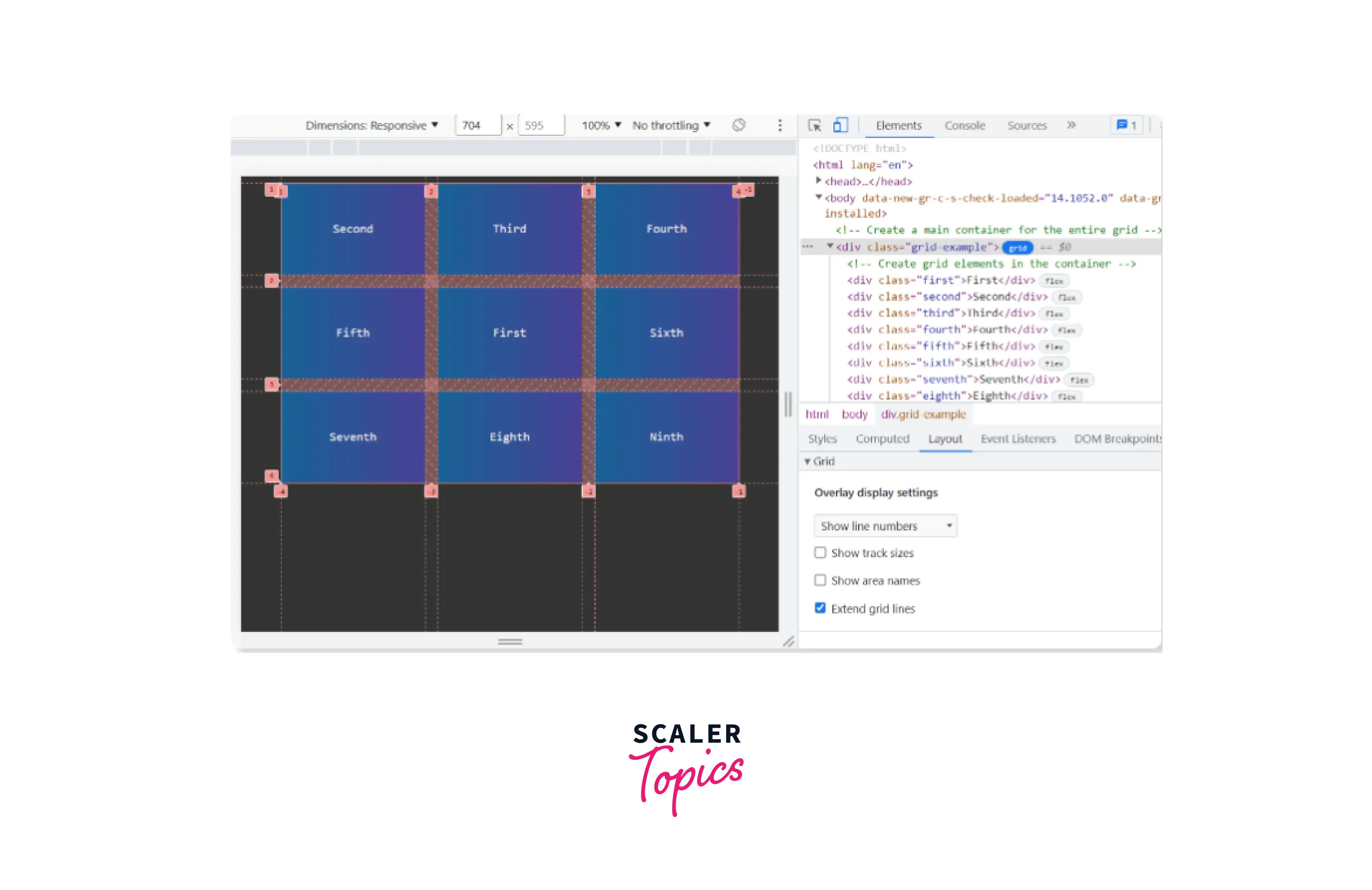This screenshot has height=890, width=1372.
Task: Open the device toolbar three-dot menu
Action: point(780,126)
